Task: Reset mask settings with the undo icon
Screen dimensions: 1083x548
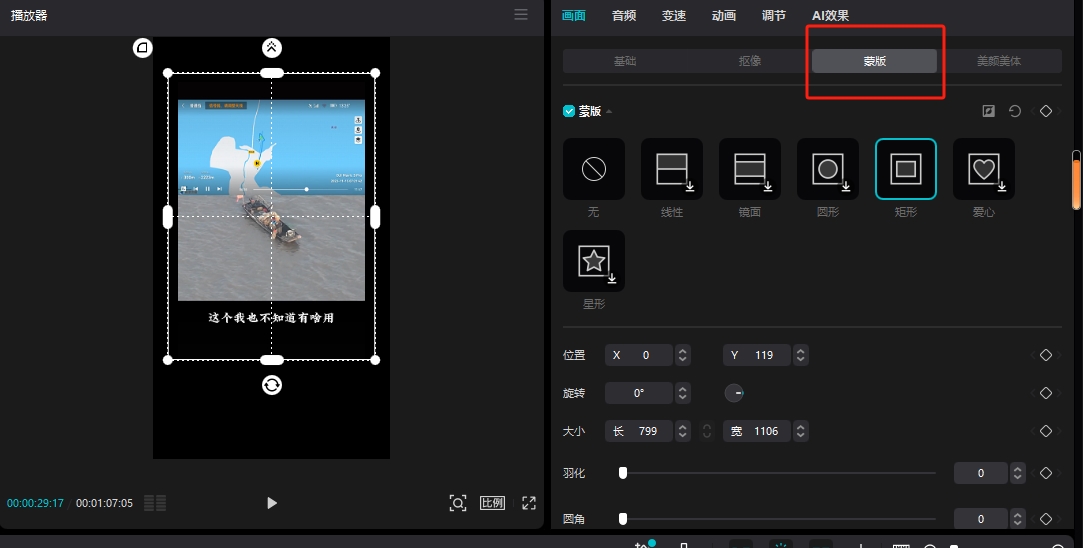Action: (x=1015, y=111)
